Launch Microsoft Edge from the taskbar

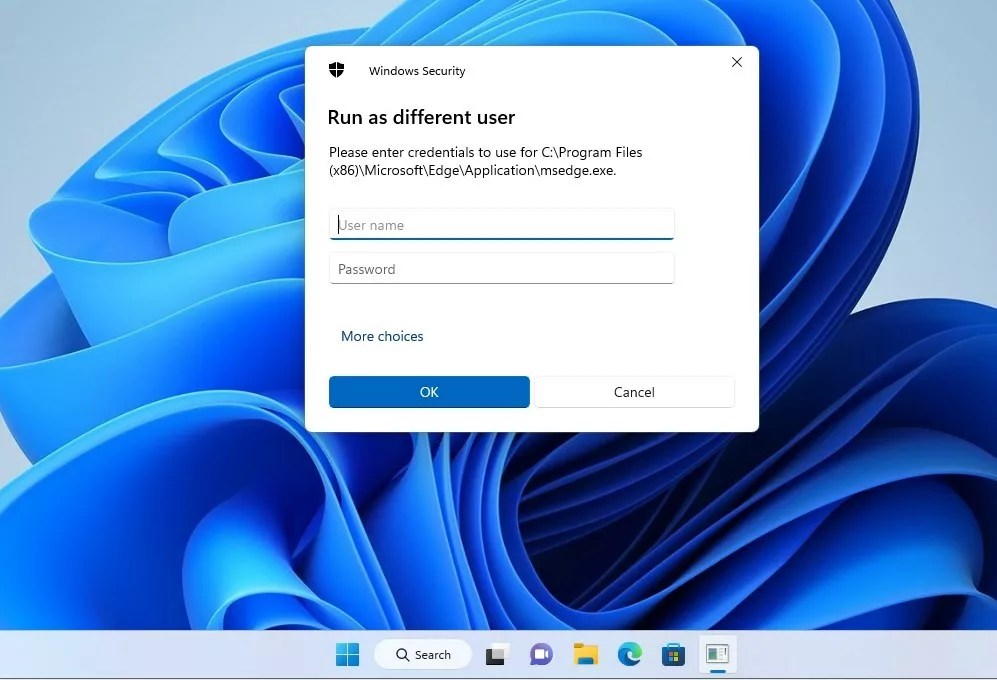tap(629, 654)
